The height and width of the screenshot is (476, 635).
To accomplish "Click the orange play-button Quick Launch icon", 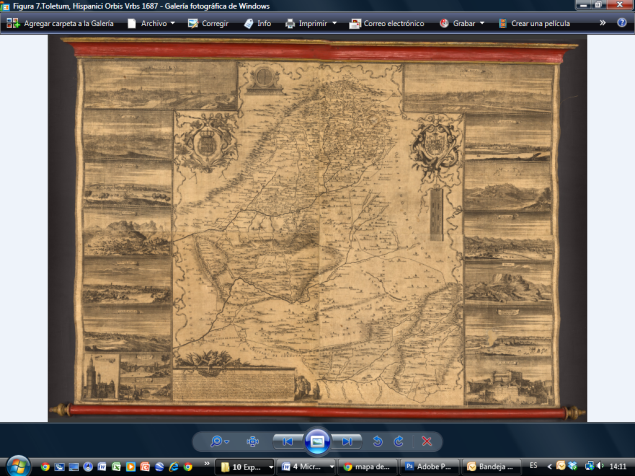I will 130,467.
